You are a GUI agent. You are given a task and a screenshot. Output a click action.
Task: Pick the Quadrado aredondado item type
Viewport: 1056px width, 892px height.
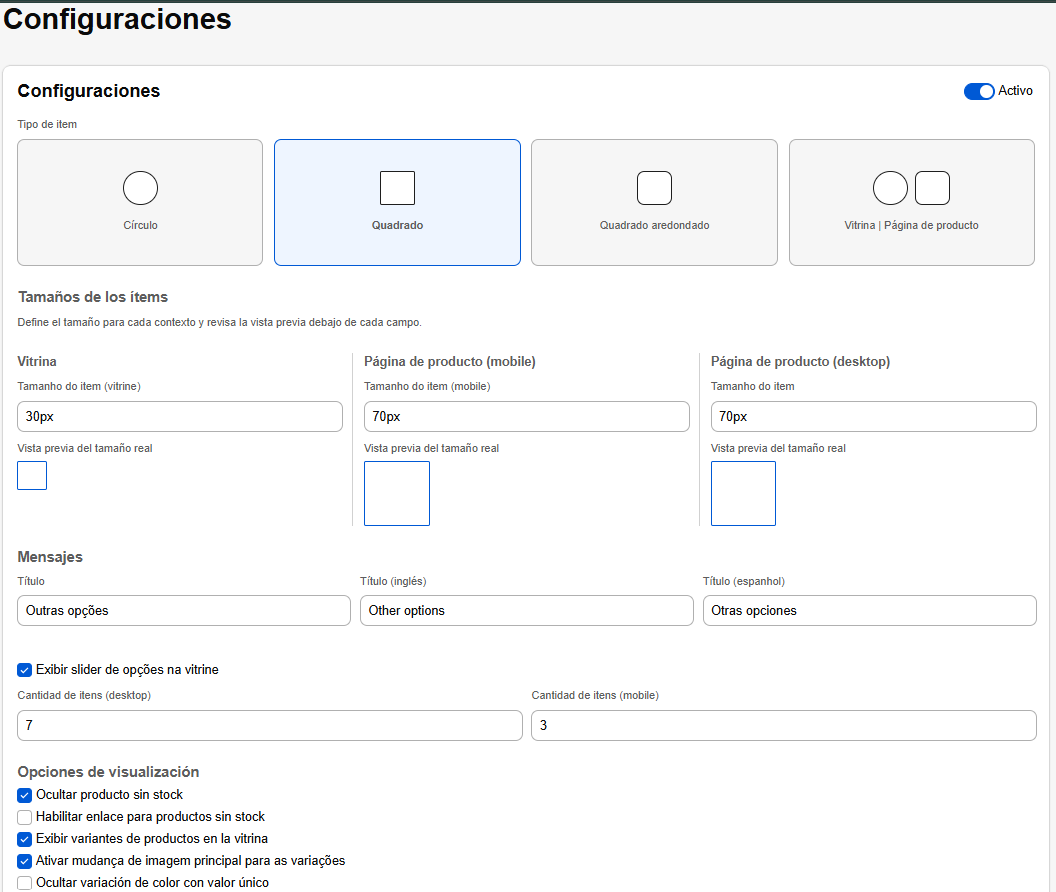[x=654, y=202]
